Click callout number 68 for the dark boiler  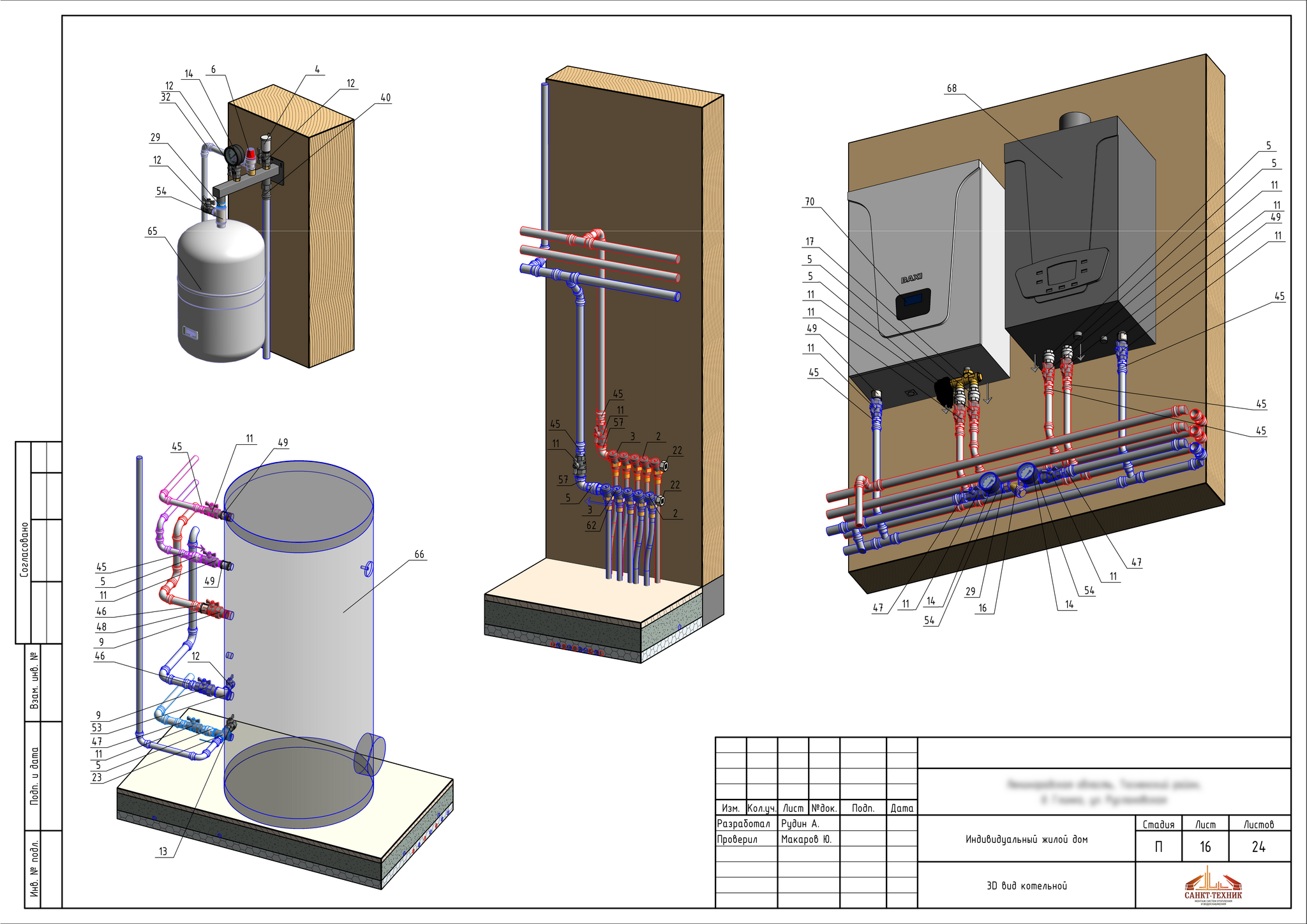tap(952, 89)
